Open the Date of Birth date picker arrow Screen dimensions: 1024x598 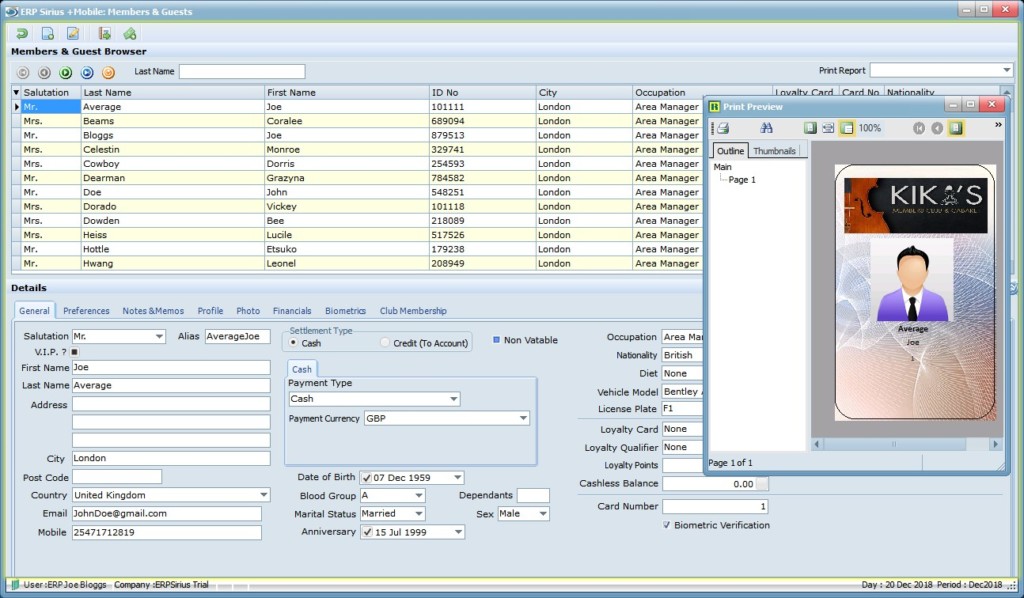tap(458, 478)
